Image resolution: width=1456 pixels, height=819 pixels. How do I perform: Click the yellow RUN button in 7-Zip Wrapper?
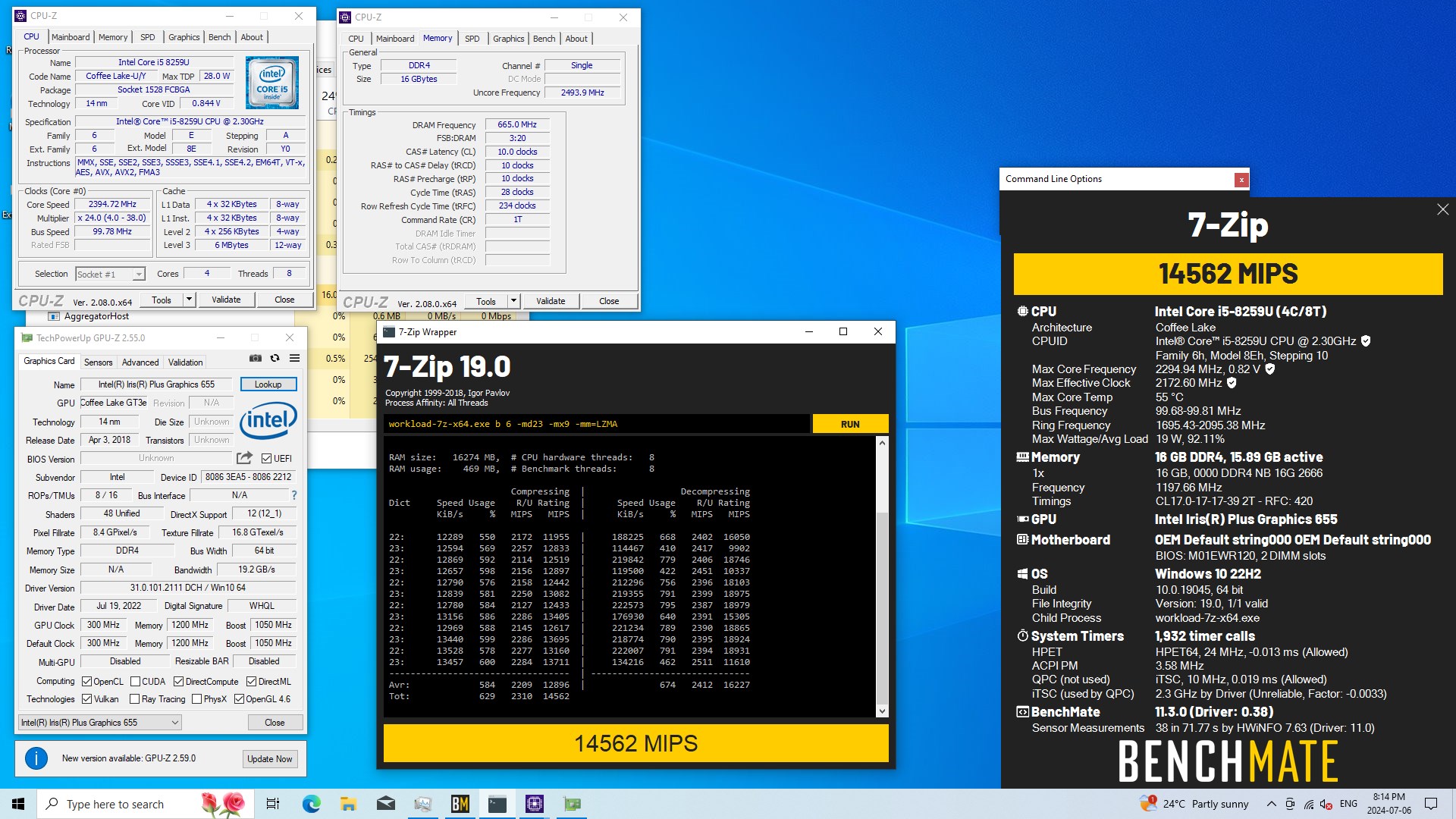click(x=850, y=424)
